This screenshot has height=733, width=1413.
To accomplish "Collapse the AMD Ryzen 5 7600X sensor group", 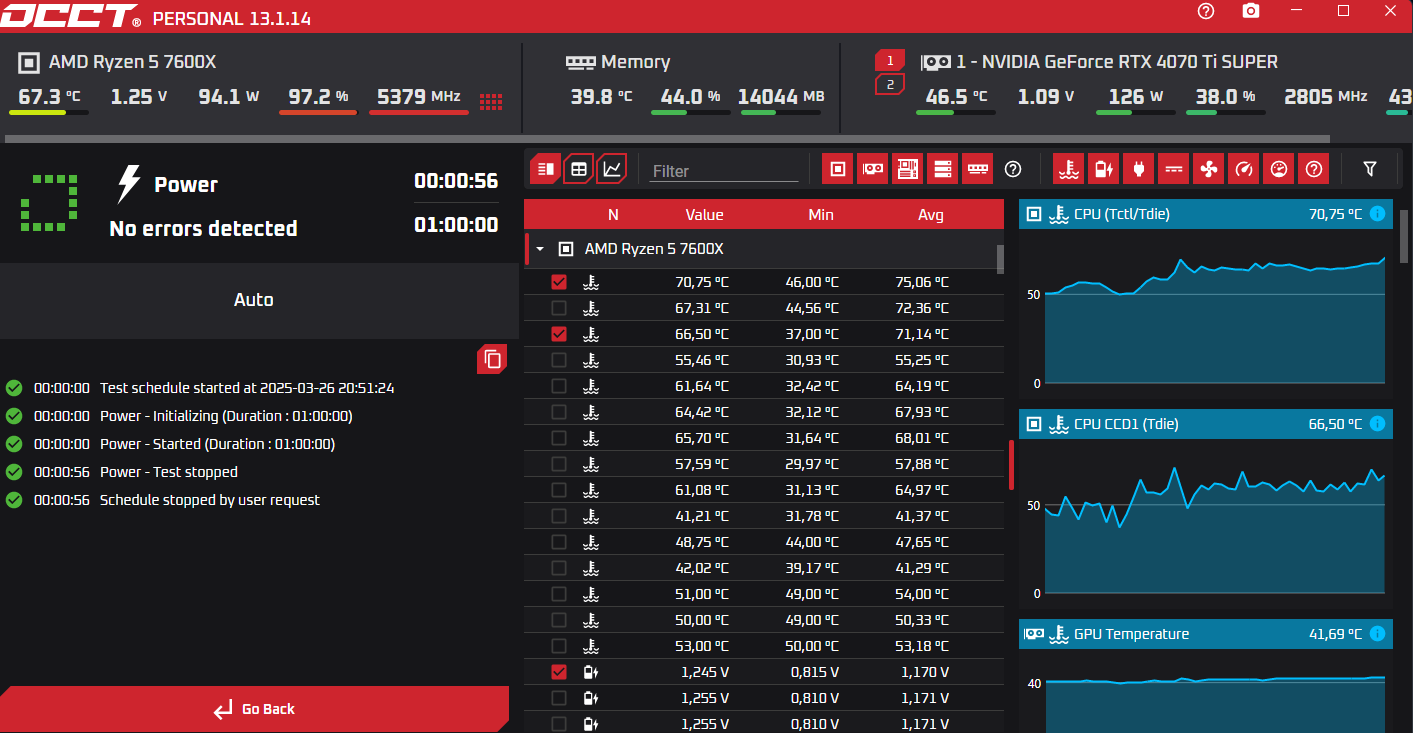I will [540, 249].
